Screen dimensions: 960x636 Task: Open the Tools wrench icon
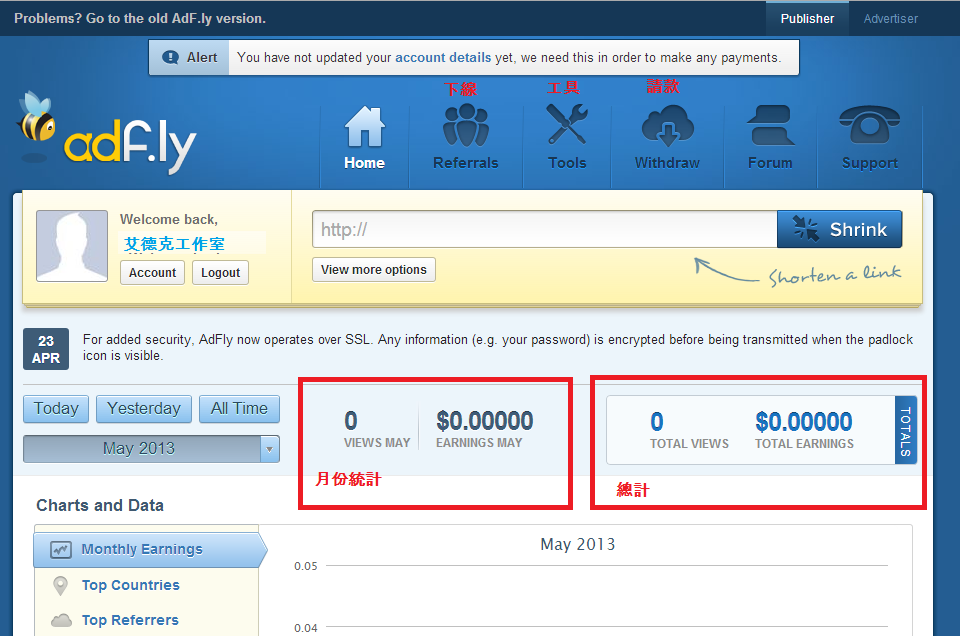567,124
